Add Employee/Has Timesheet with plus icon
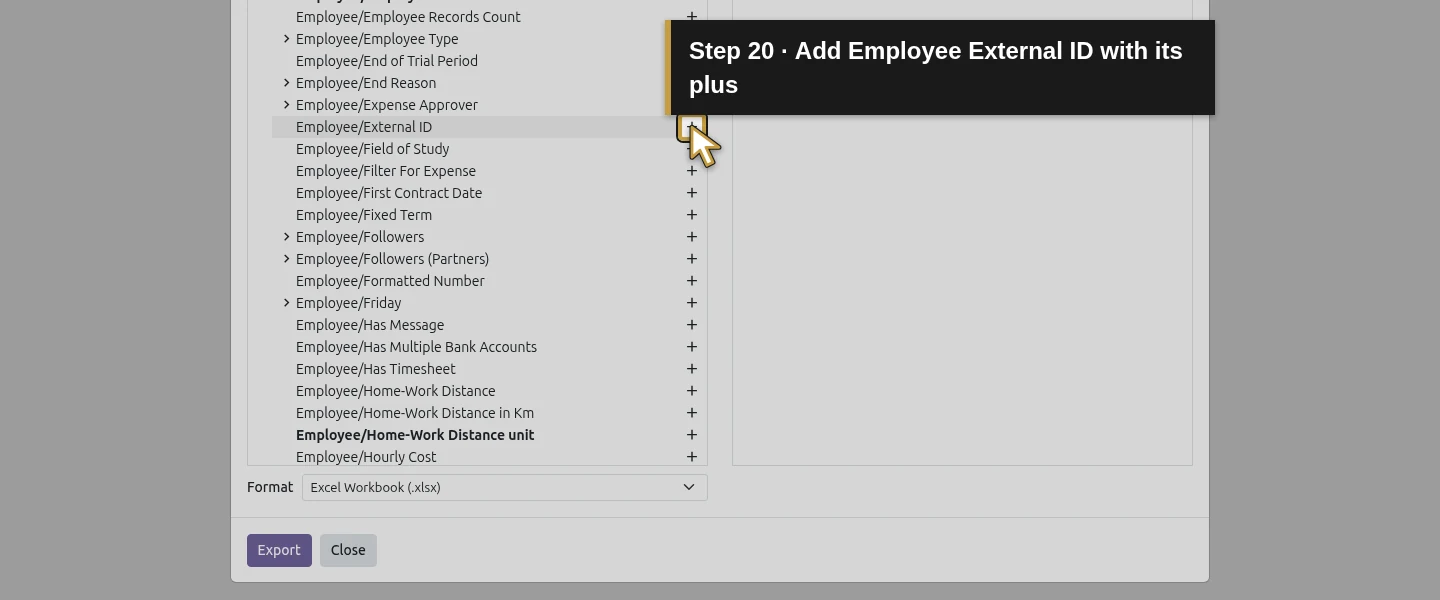 pos(691,369)
